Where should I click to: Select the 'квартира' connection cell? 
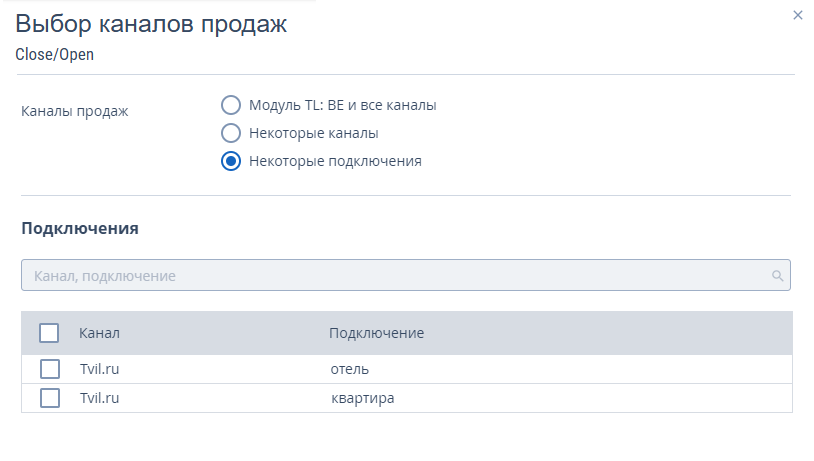tap(362, 398)
